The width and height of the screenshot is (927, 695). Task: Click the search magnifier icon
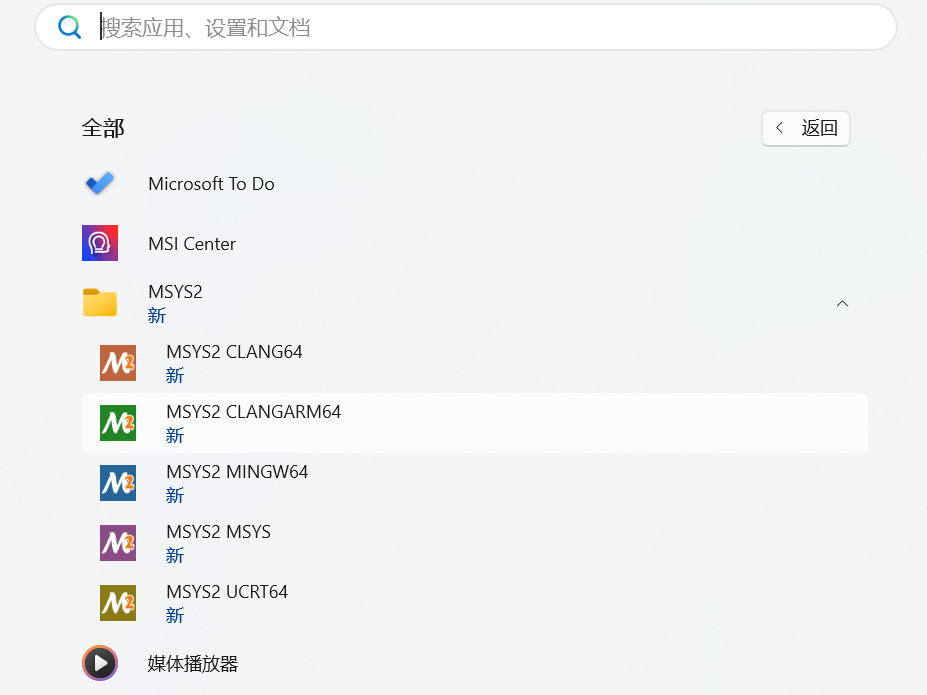point(69,27)
